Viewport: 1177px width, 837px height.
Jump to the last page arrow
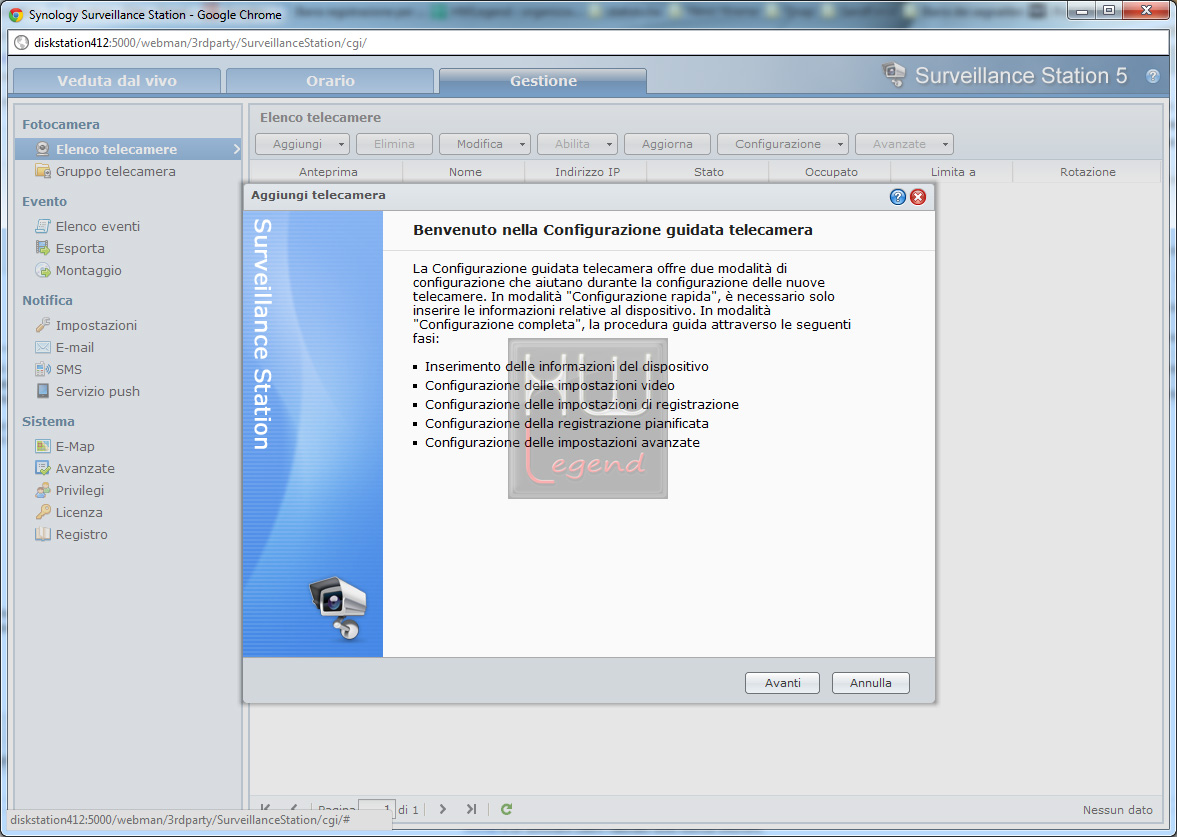click(x=471, y=808)
